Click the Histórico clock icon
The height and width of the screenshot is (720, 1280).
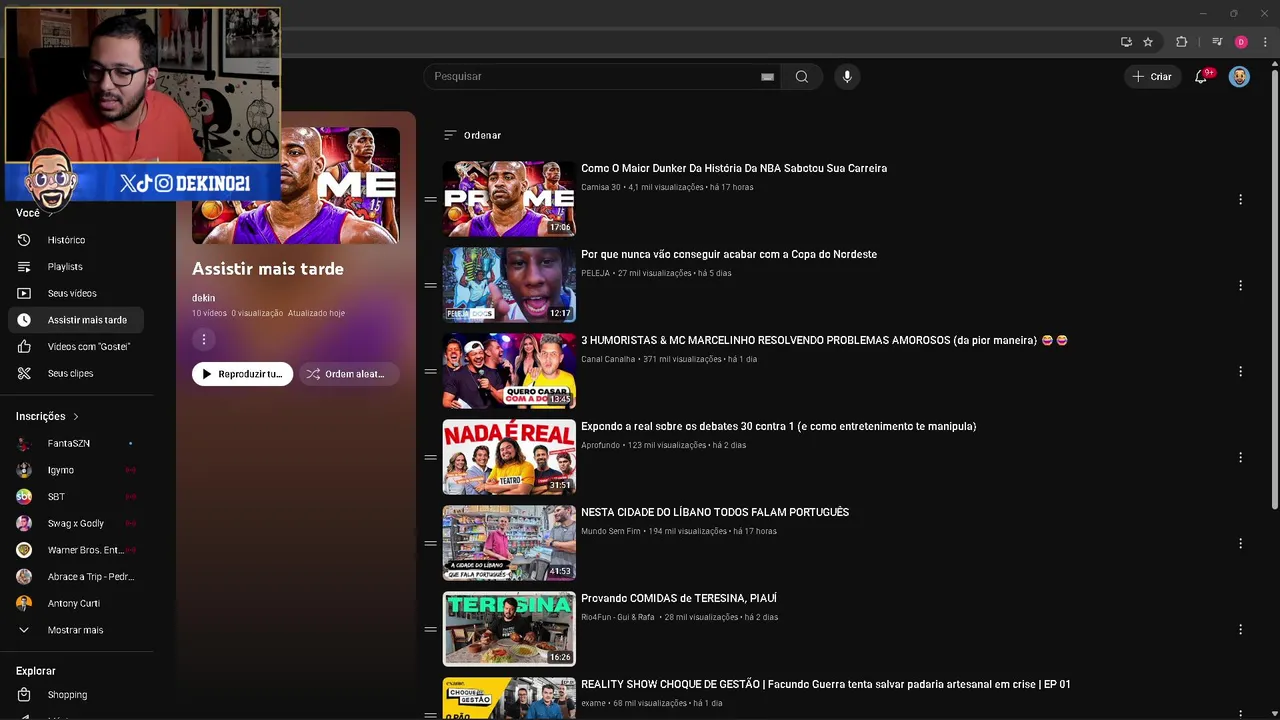click(x=24, y=240)
